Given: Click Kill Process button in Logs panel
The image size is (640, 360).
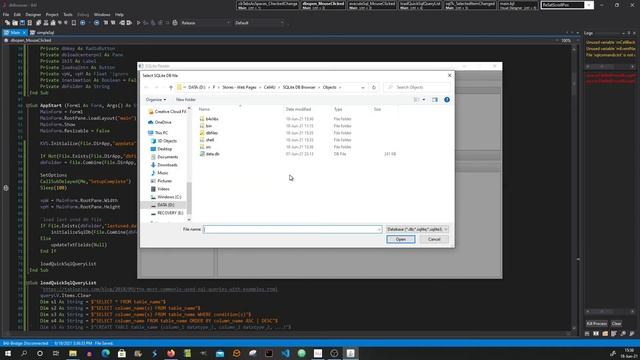Looking at the screenshot, I should click(596, 324).
